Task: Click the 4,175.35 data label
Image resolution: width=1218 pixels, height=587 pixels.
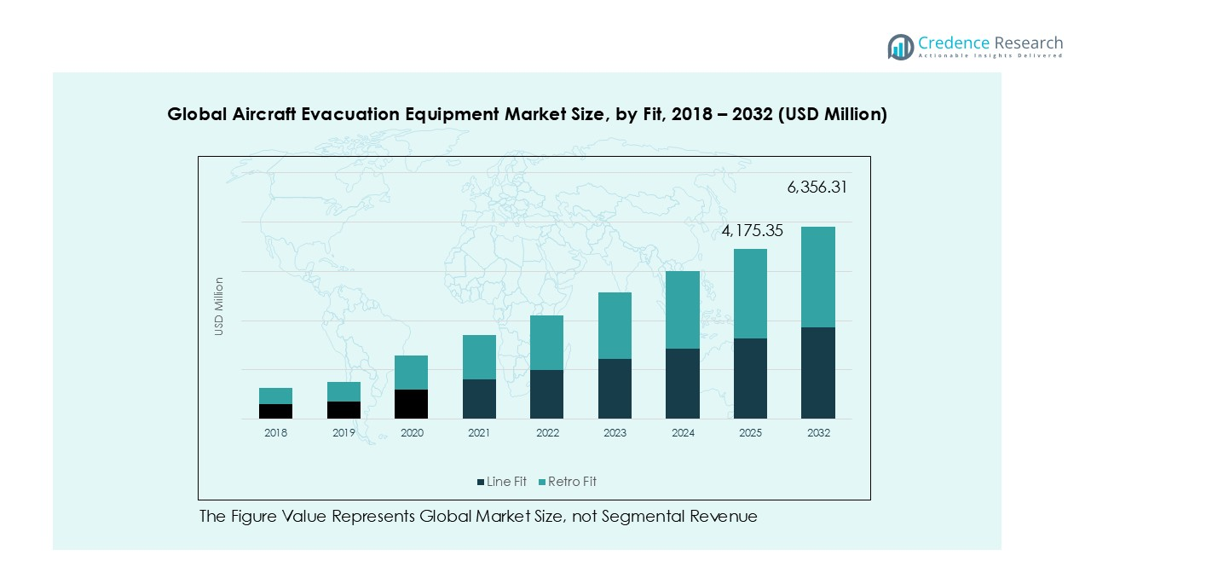Action: coord(752,231)
